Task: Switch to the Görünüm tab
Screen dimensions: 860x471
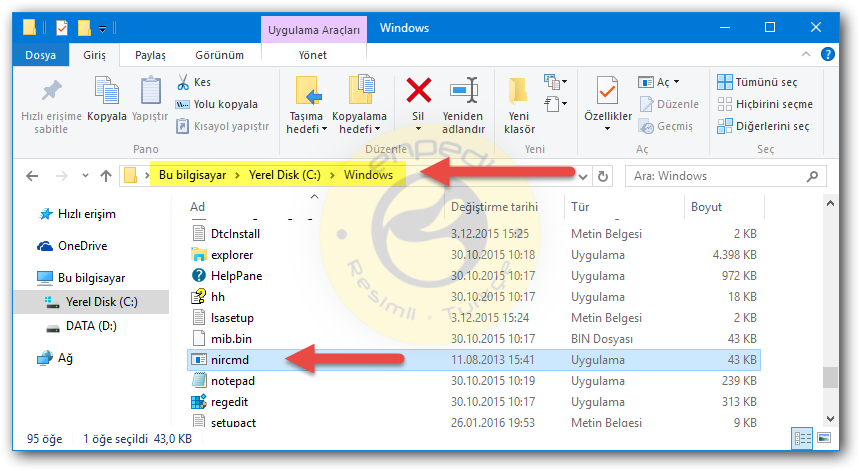Action: (x=219, y=55)
